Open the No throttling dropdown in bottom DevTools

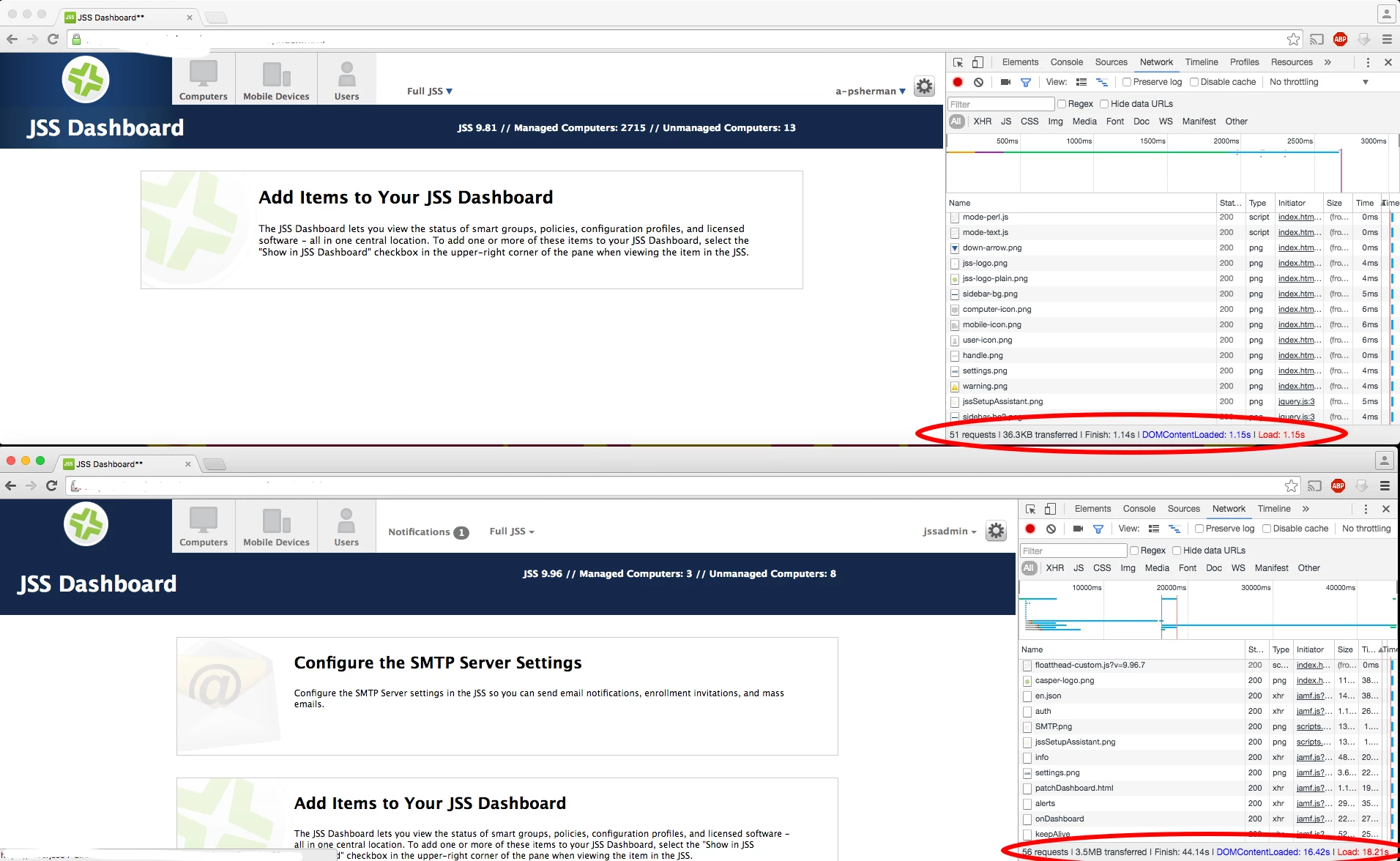(x=1366, y=529)
